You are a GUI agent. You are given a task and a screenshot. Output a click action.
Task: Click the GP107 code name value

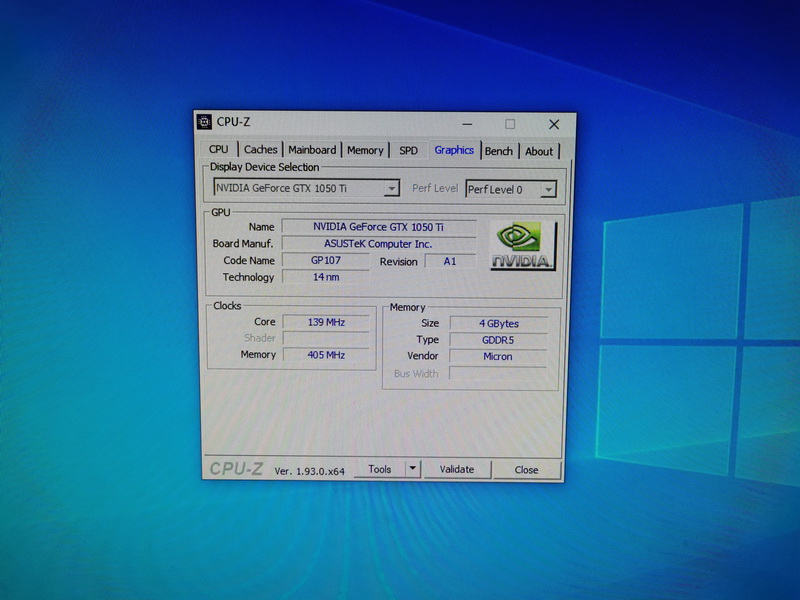tap(326, 260)
